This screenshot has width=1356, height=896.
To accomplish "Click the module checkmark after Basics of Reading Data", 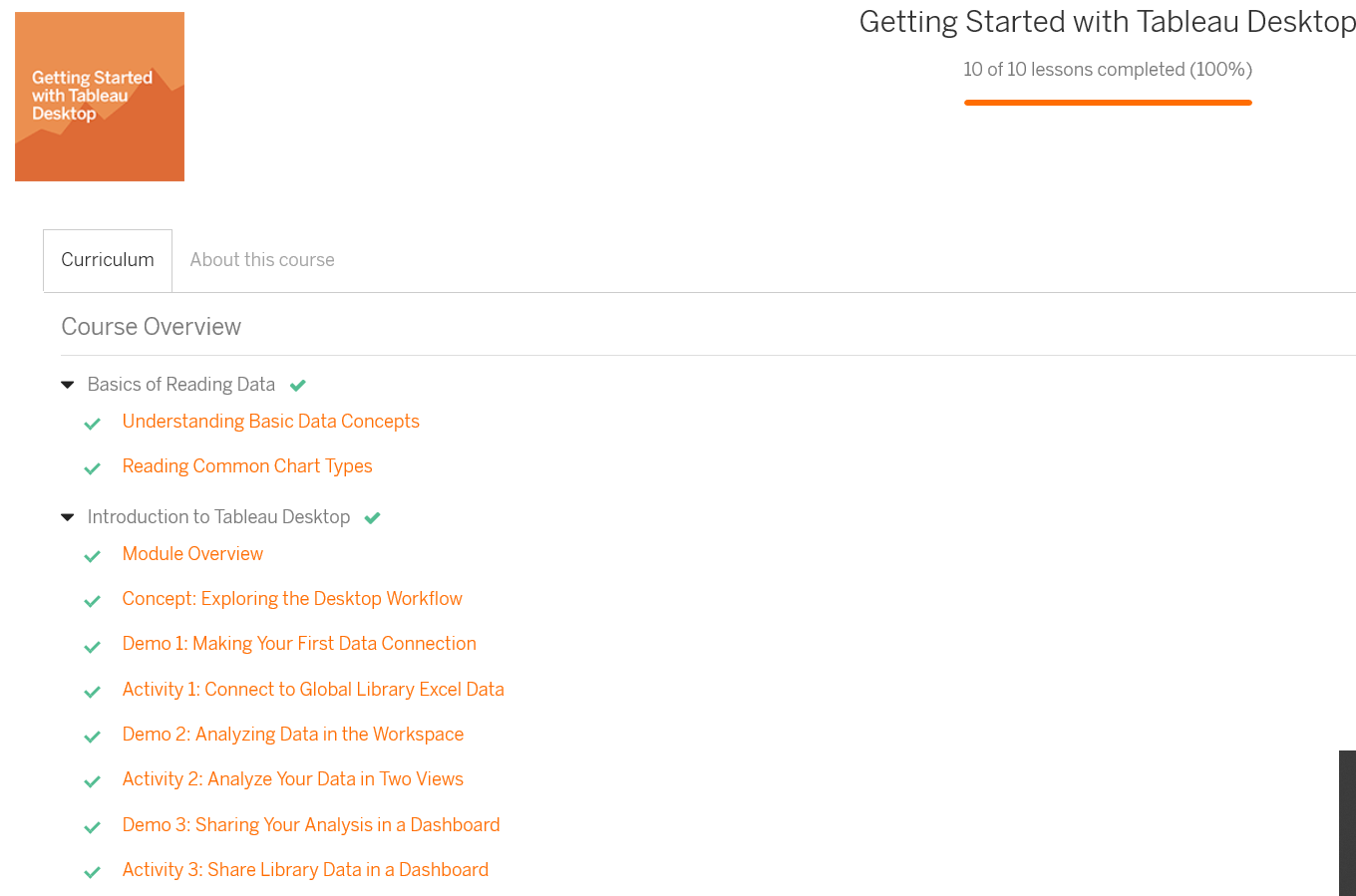I will tap(297, 385).
